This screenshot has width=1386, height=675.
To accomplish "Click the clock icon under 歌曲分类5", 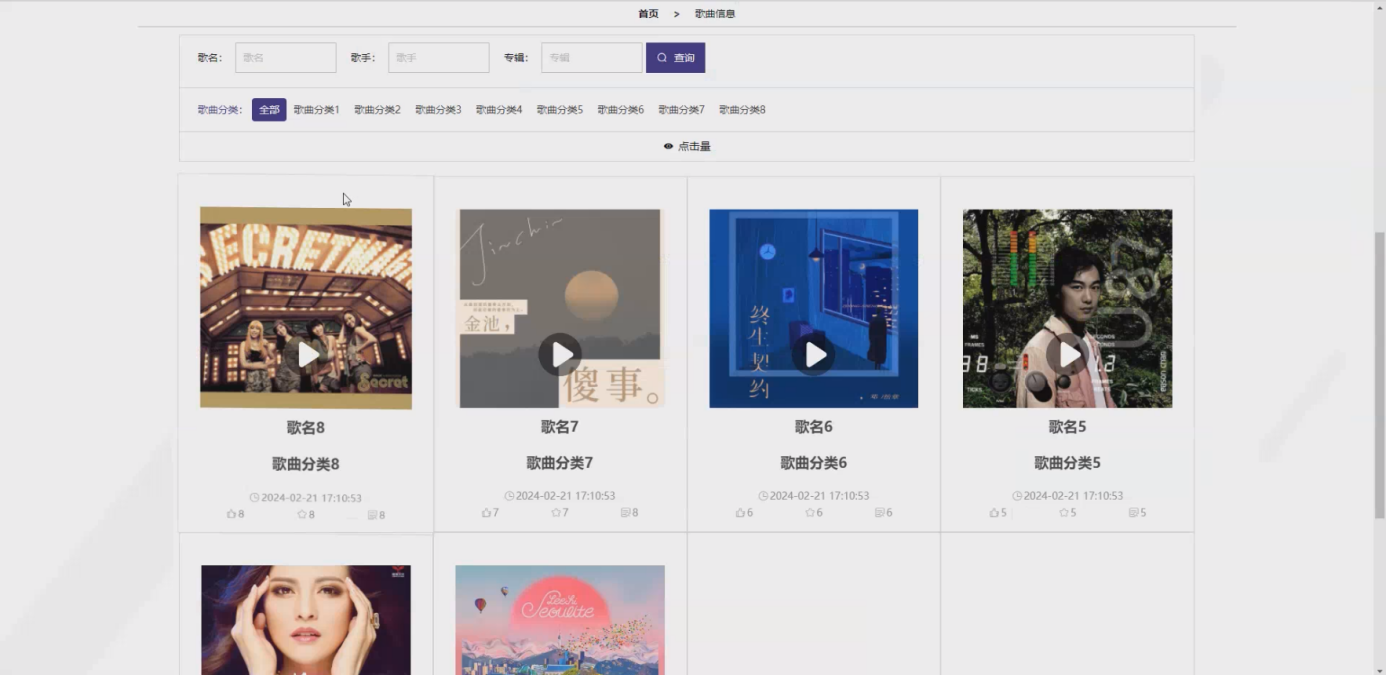I will (1017, 495).
